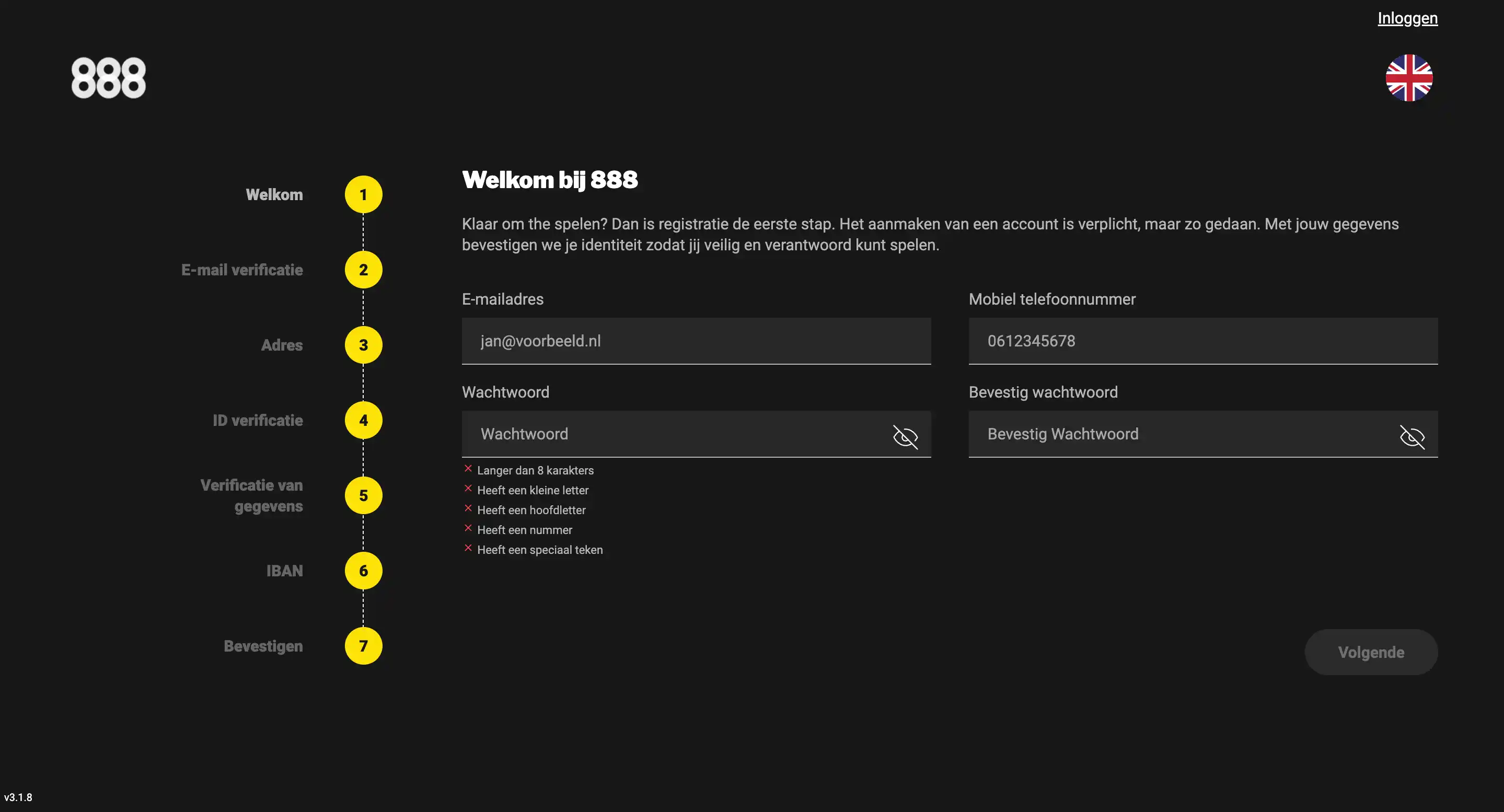Click the text Heeft een nummer

[524, 530]
